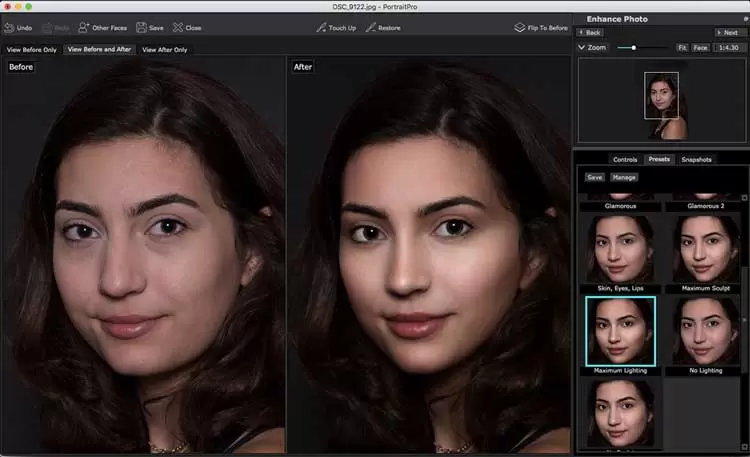Screen dimensions: 750x457
Task: Collapse the Zoom section chevron
Action: pyautogui.click(x=581, y=47)
